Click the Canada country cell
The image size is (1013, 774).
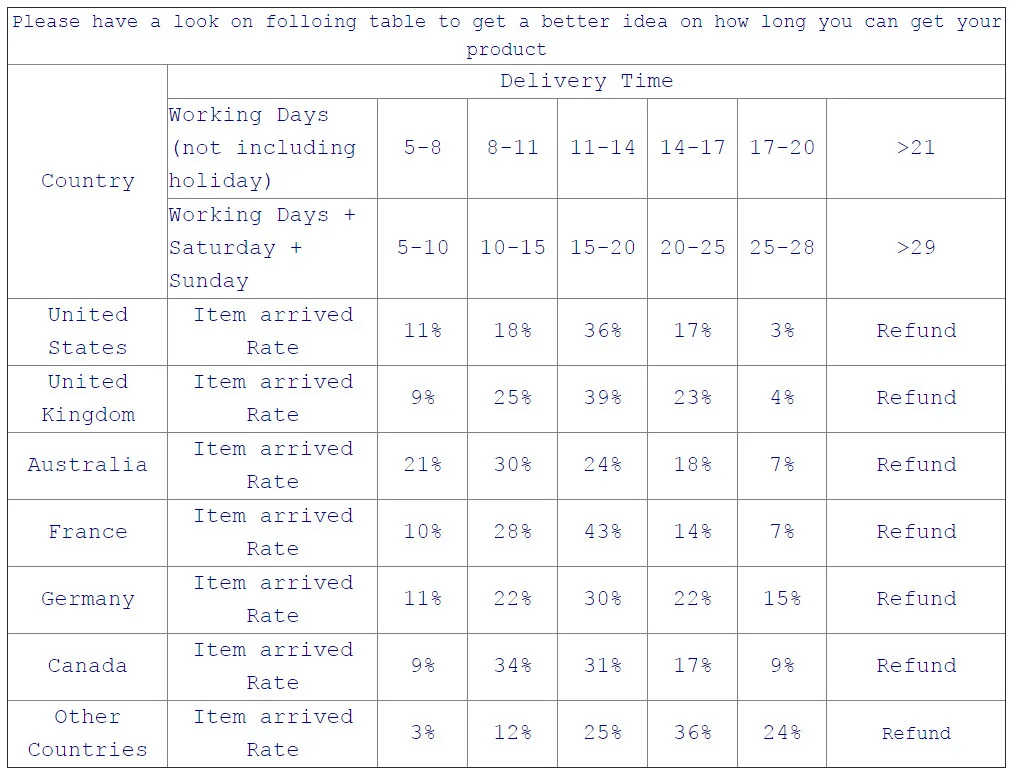click(87, 666)
